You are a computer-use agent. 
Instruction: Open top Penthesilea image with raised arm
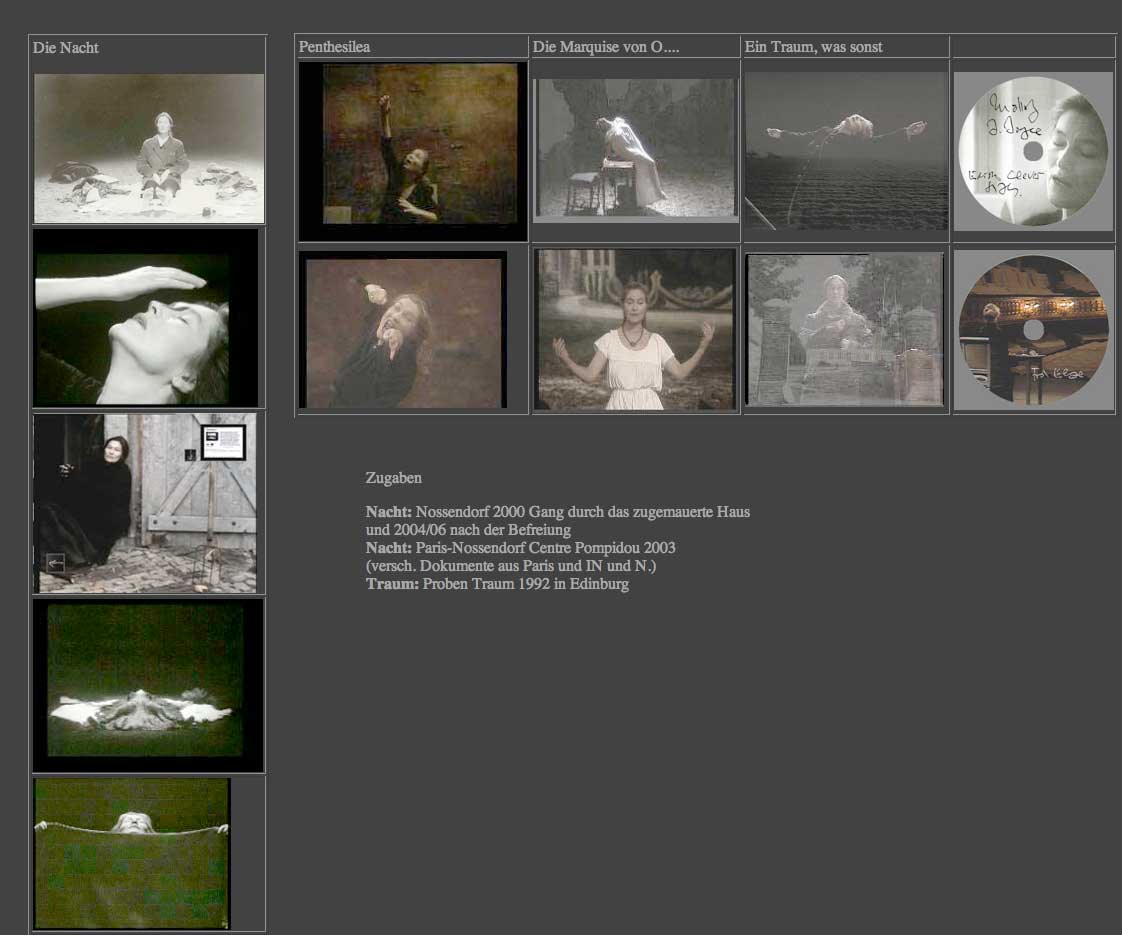pos(412,151)
